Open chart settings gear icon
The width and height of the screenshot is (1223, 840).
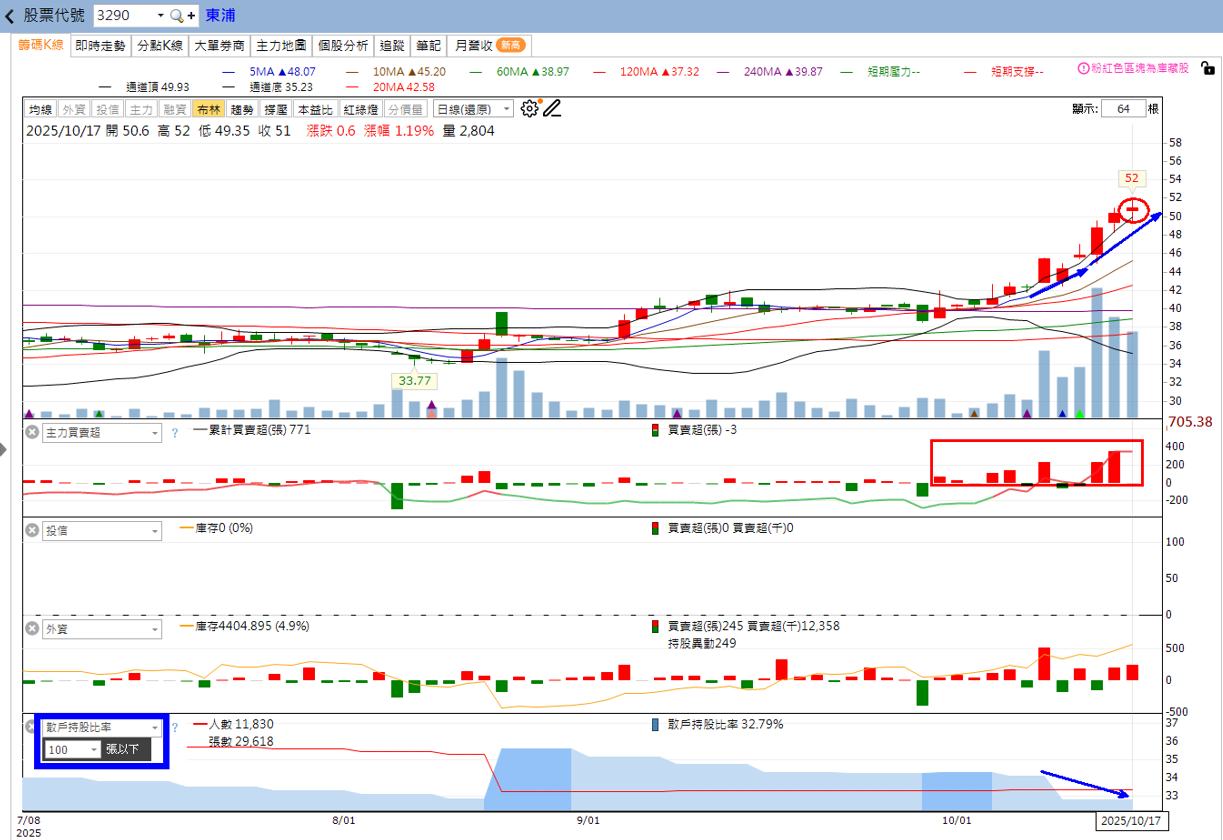pyautogui.click(x=530, y=108)
